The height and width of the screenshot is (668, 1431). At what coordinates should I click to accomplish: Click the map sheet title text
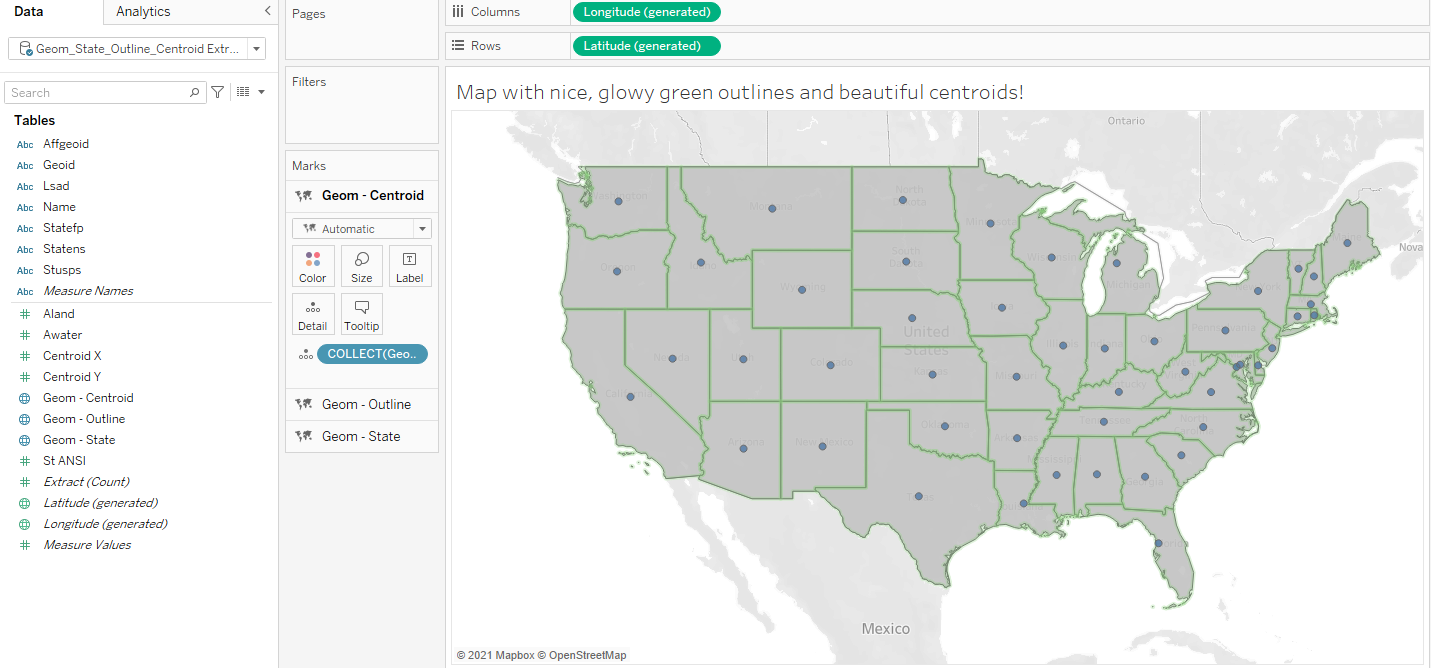740,93
